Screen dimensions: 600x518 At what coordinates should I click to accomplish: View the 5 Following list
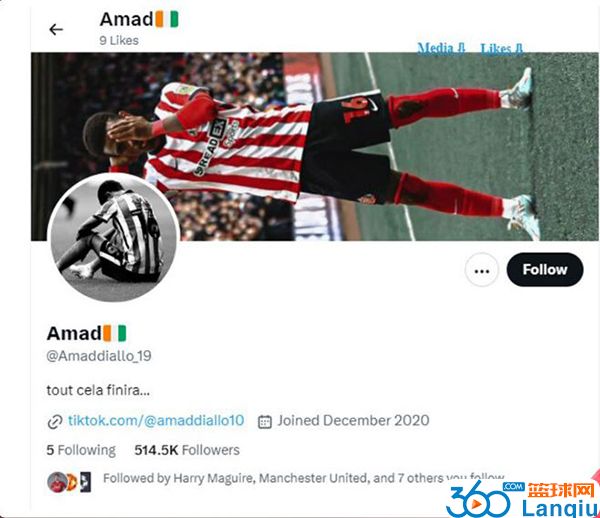click(x=81, y=450)
